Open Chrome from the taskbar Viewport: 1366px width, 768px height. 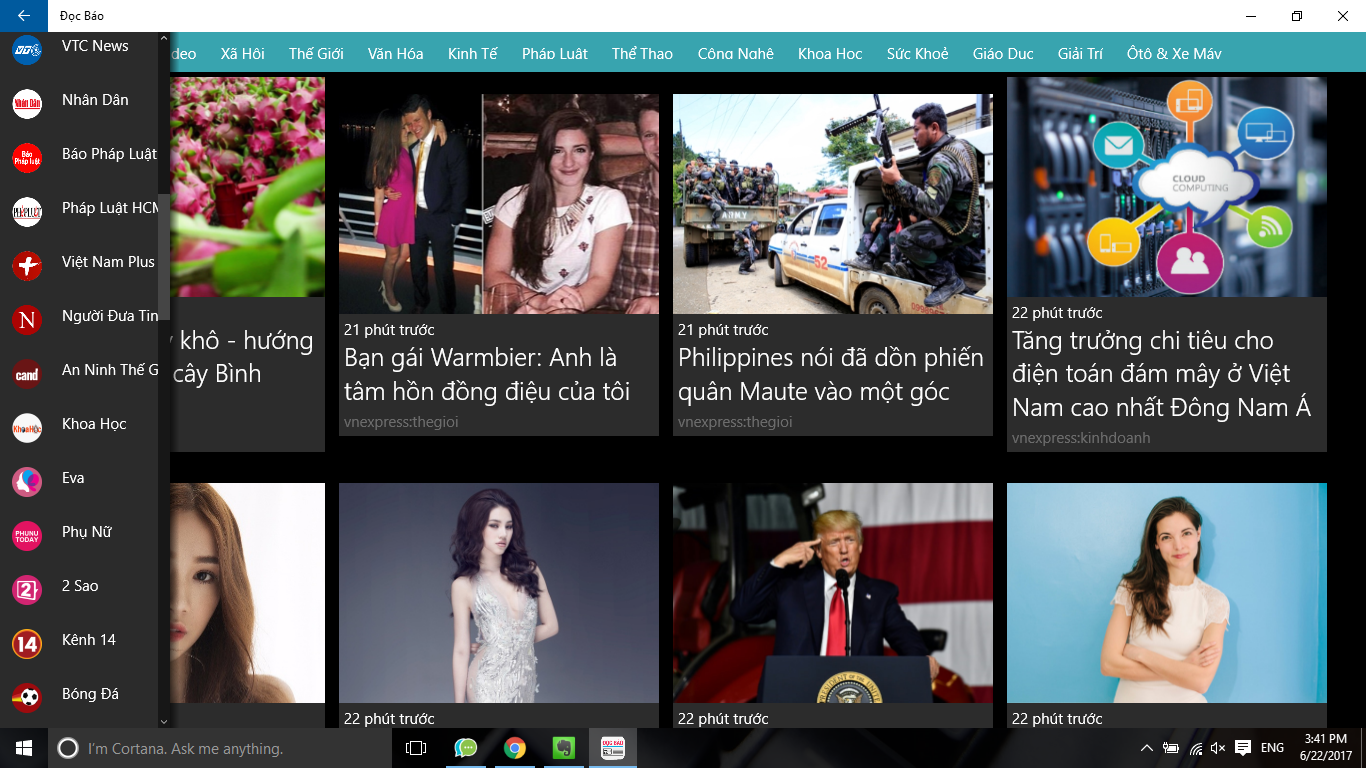click(515, 748)
